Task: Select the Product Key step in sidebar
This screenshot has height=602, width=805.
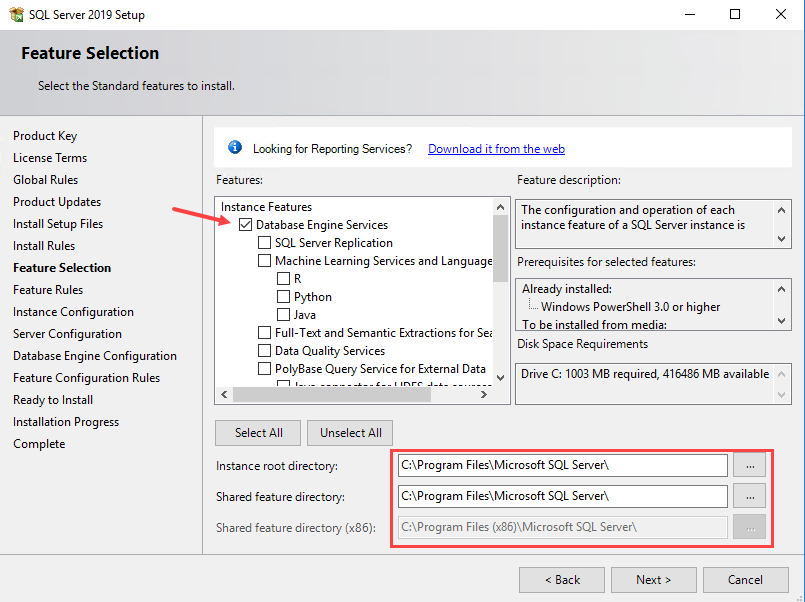Action: click(45, 136)
